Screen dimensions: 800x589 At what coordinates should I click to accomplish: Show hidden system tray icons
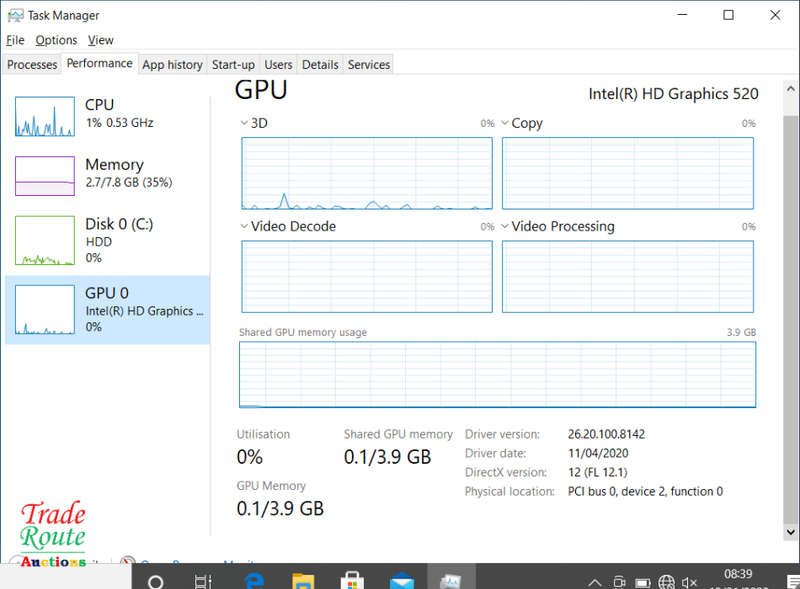(595, 582)
